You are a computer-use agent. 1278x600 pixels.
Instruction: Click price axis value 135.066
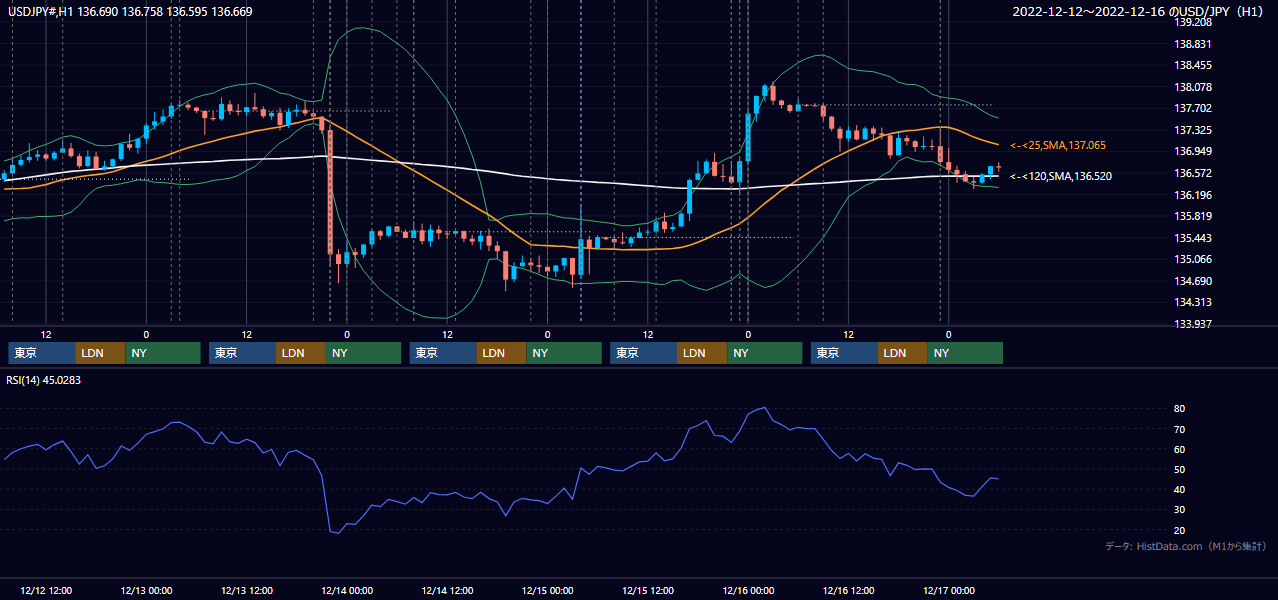point(1191,259)
